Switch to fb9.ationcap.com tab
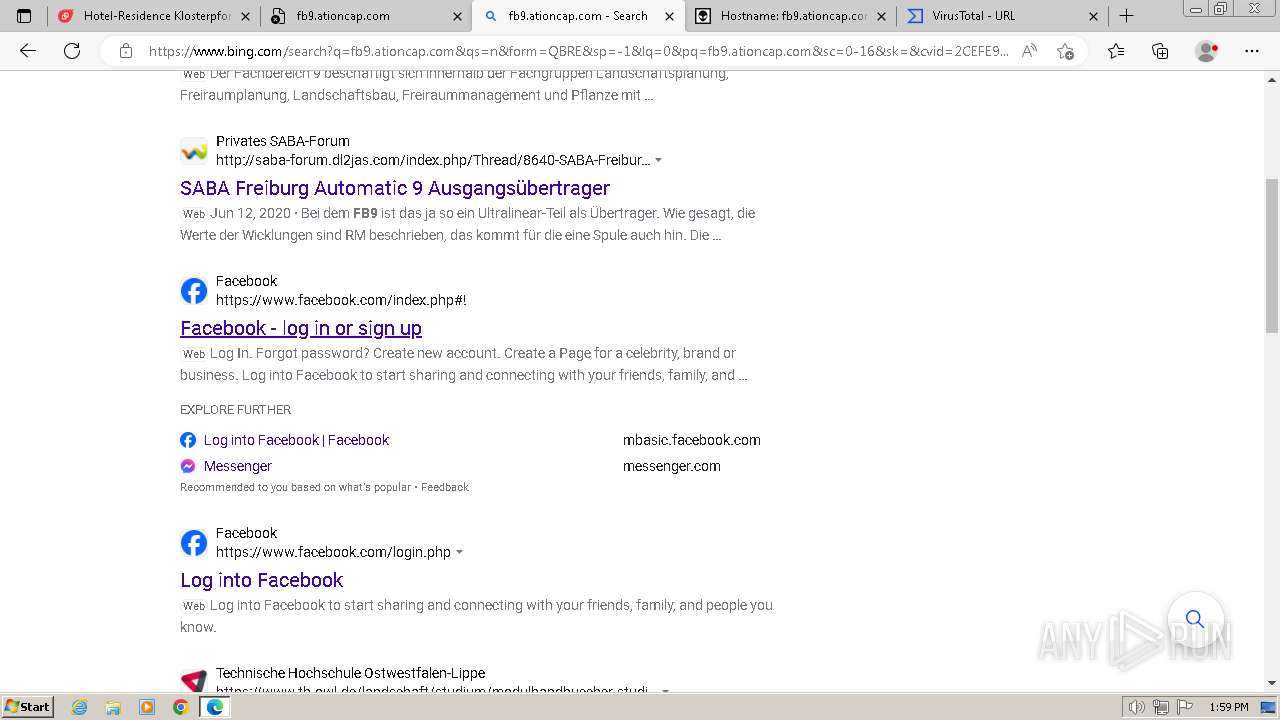This screenshot has width=1280, height=720. (365, 16)
